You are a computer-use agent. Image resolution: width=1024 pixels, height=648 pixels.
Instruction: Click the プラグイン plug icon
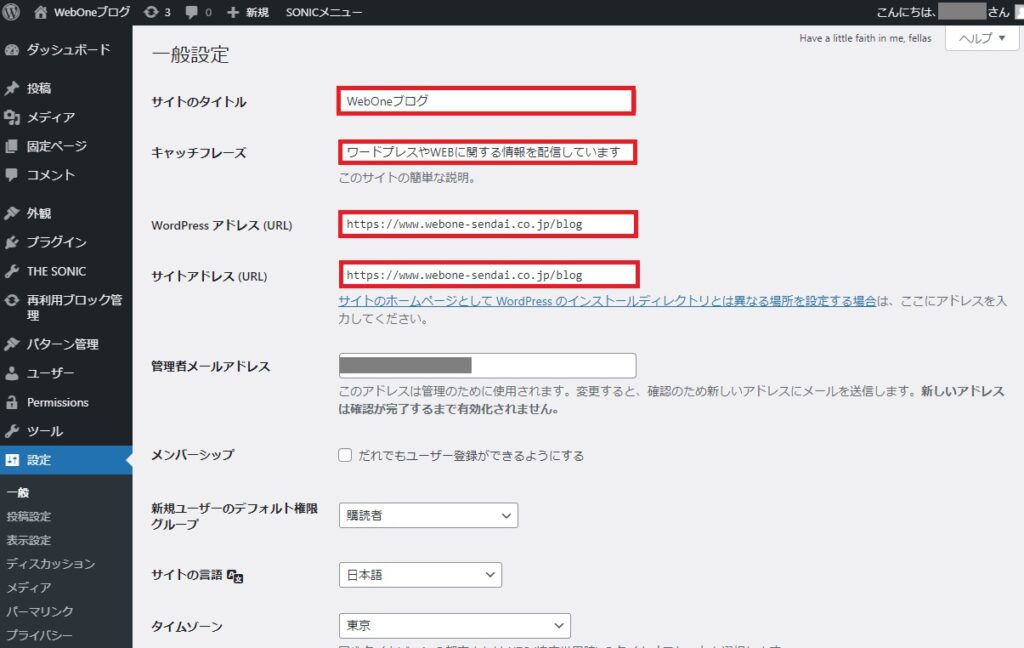point(12,242)
